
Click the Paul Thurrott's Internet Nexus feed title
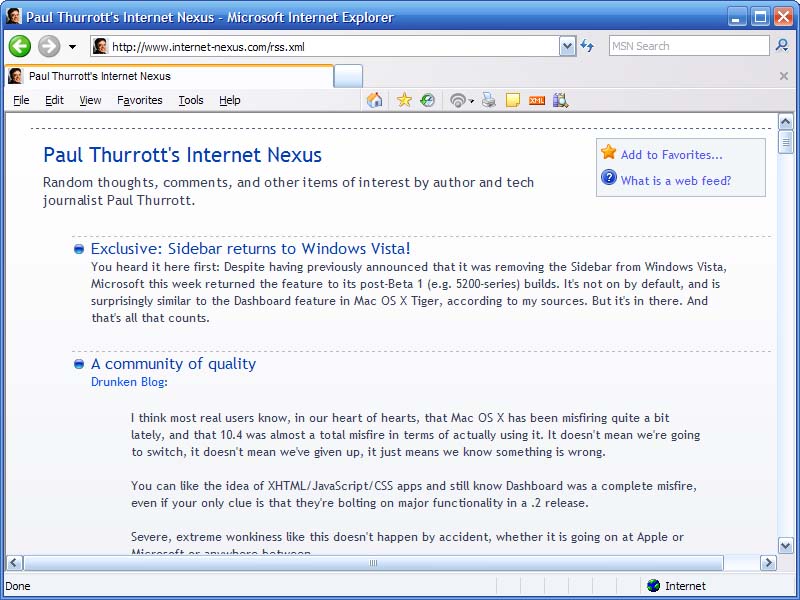[182, 155]
